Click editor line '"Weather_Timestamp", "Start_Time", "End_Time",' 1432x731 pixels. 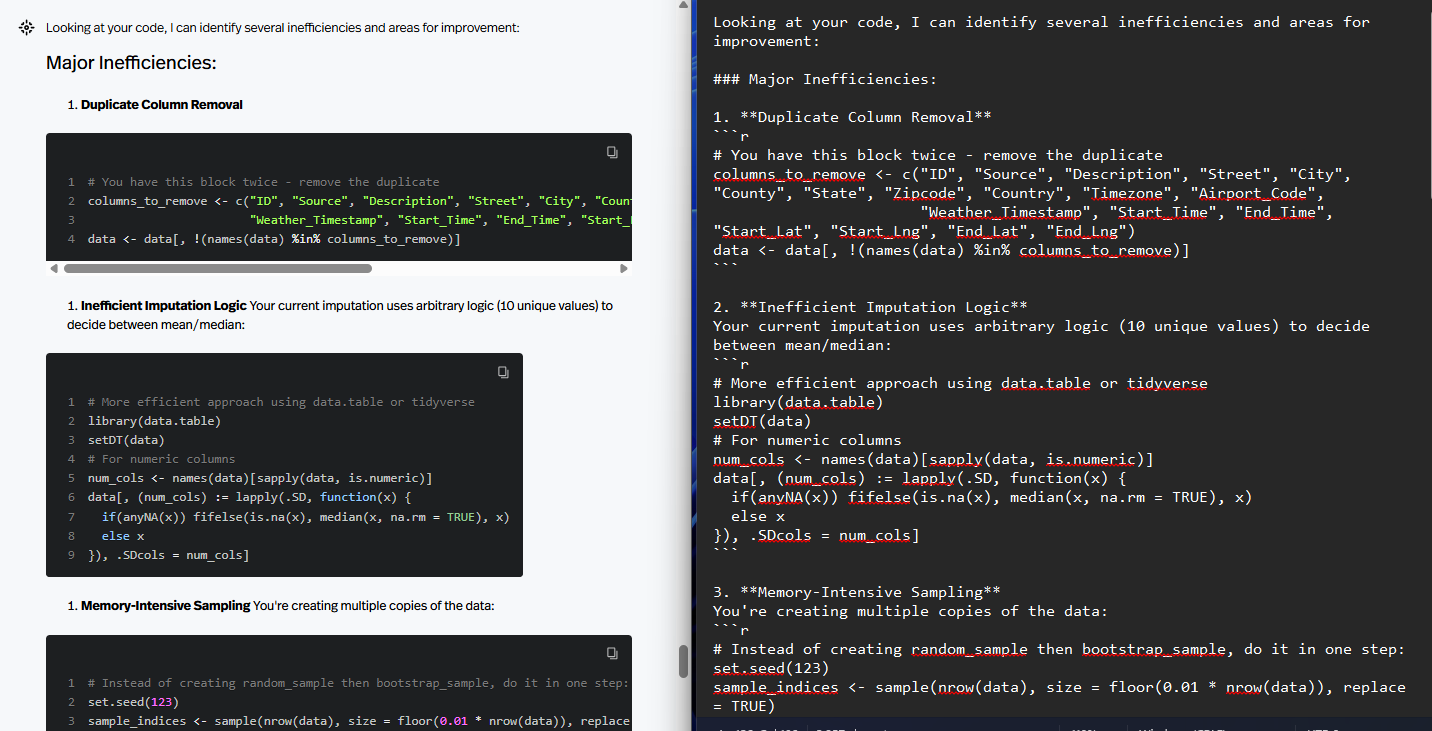[x=1127, y=212]
